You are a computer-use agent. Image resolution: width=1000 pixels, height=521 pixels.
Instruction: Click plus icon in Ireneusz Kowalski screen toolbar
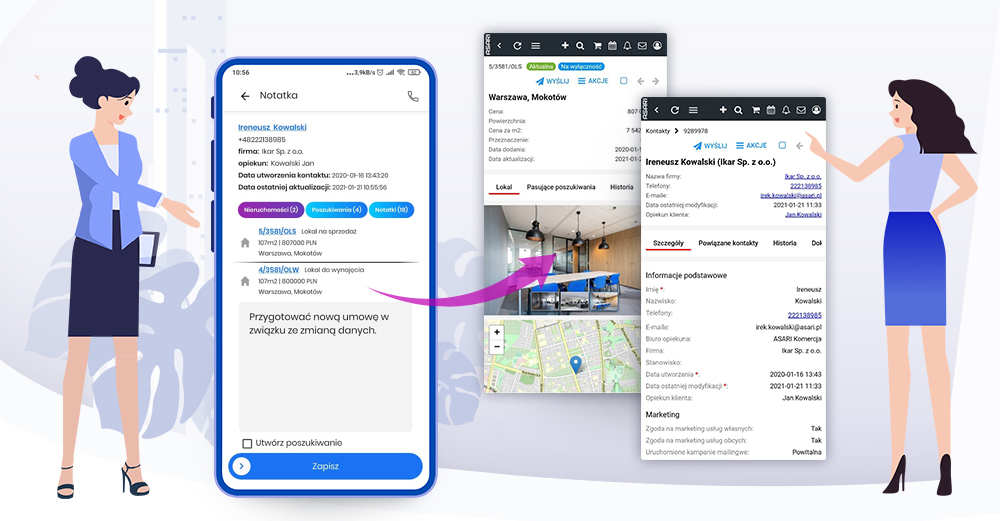(723, 110)
